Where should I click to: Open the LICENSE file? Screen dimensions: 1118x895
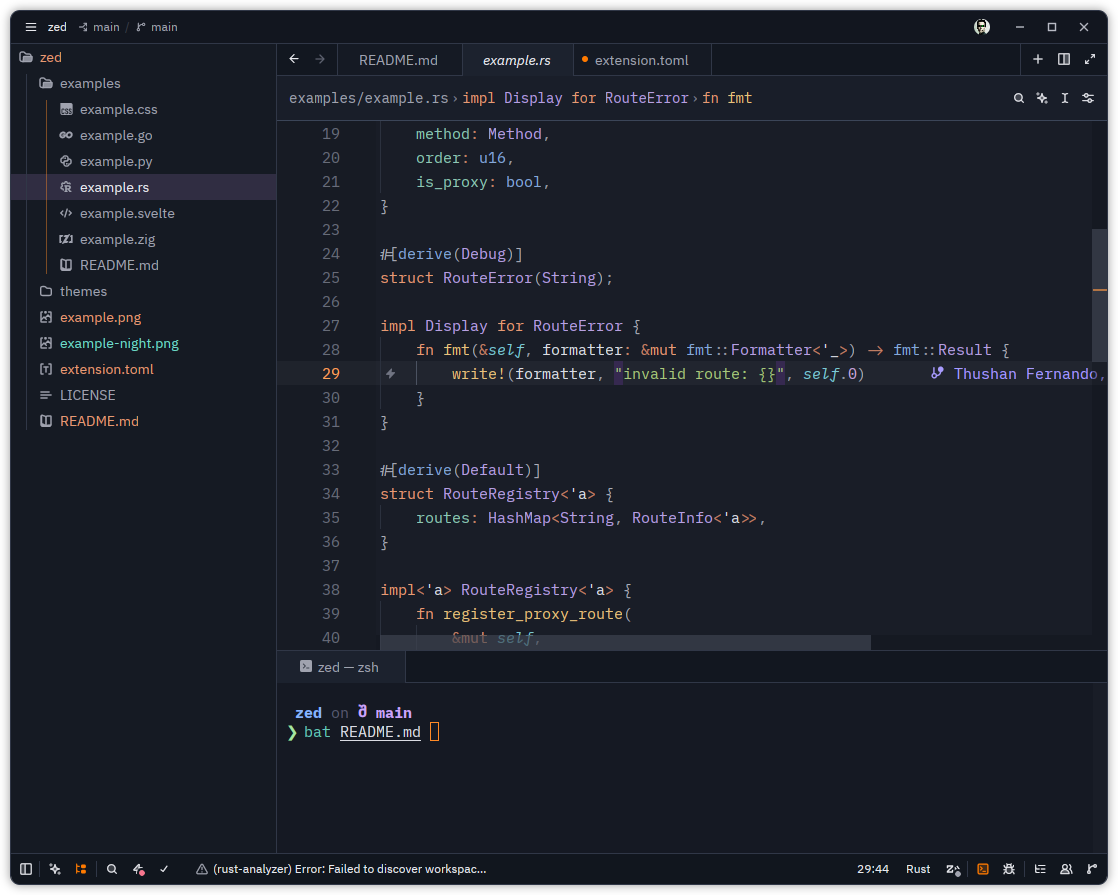(143, 395)
